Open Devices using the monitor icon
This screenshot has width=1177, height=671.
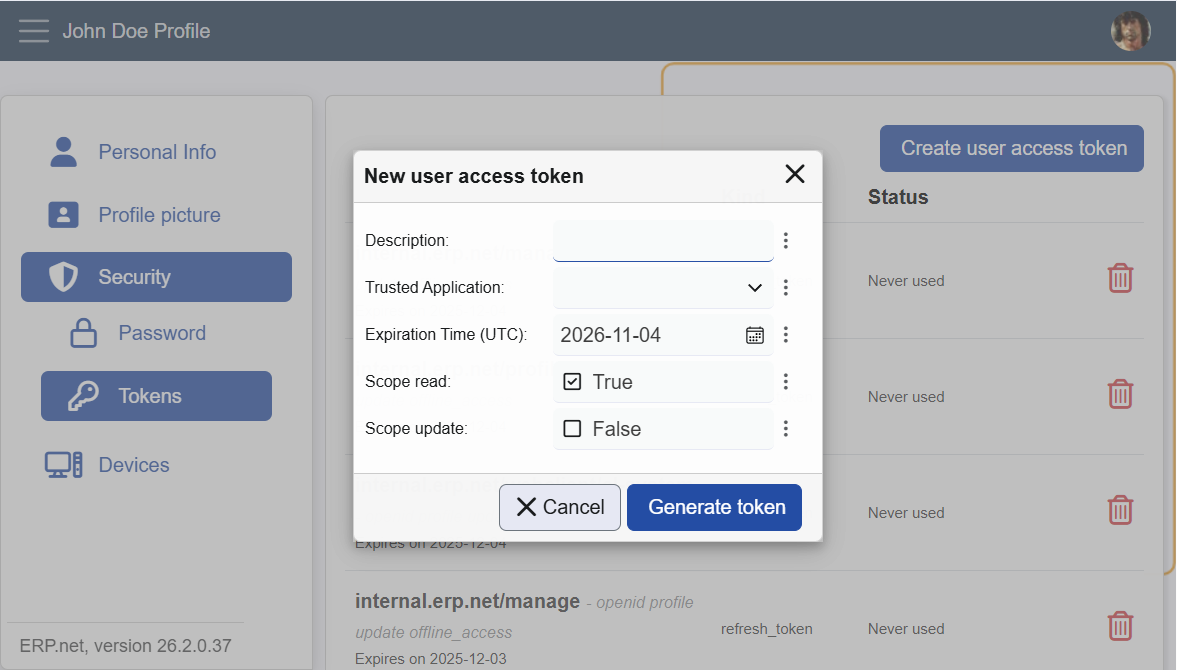coord(63,463)
